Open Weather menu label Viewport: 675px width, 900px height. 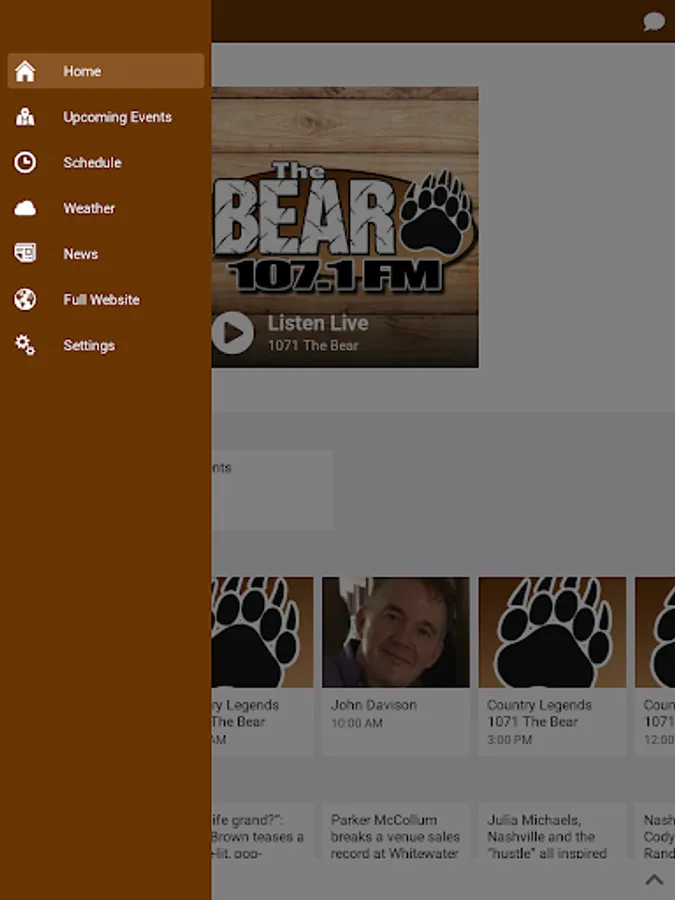click(89, 208)
